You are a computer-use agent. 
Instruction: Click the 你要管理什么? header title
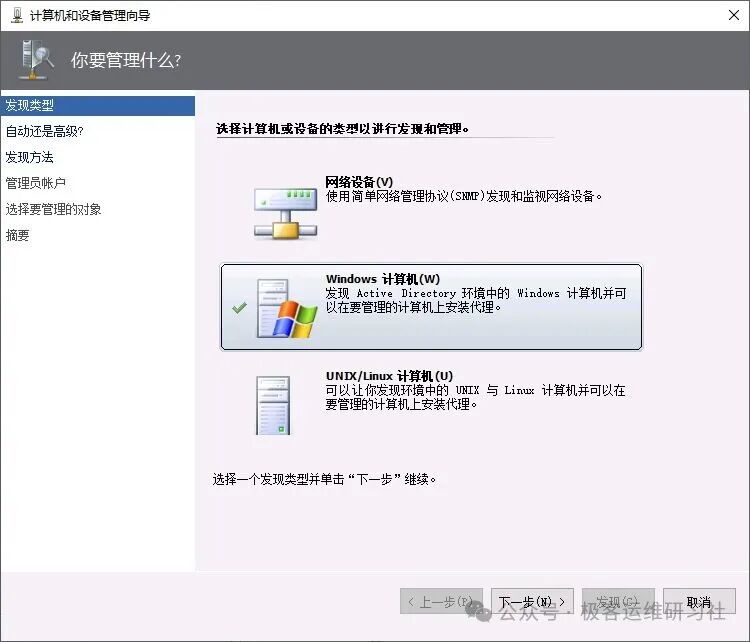coord(126,60)
